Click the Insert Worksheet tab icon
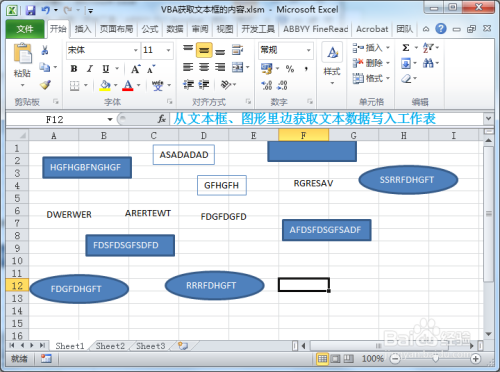This screenshot has height=372, width=500. 183,346
